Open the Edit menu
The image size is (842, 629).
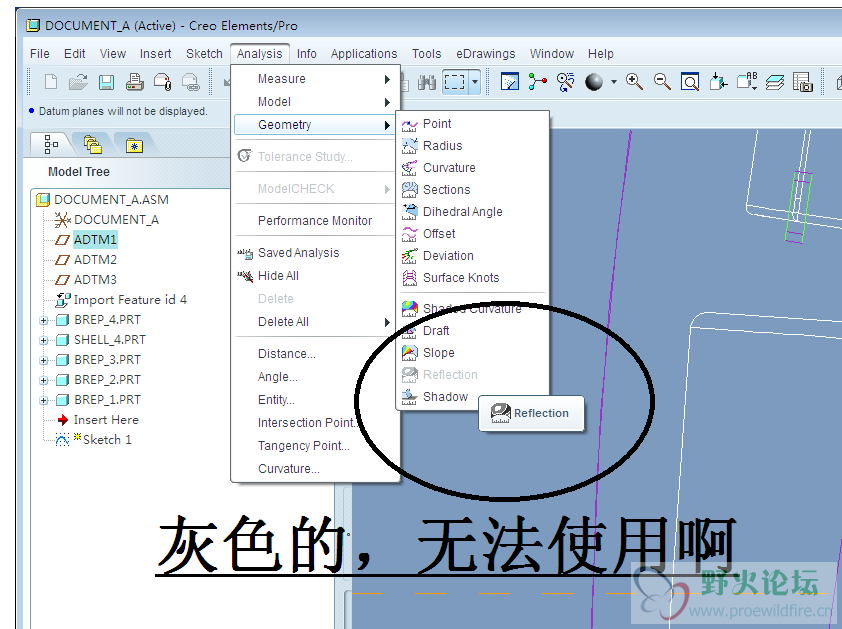pyautogui.click(x=75, y=54)
